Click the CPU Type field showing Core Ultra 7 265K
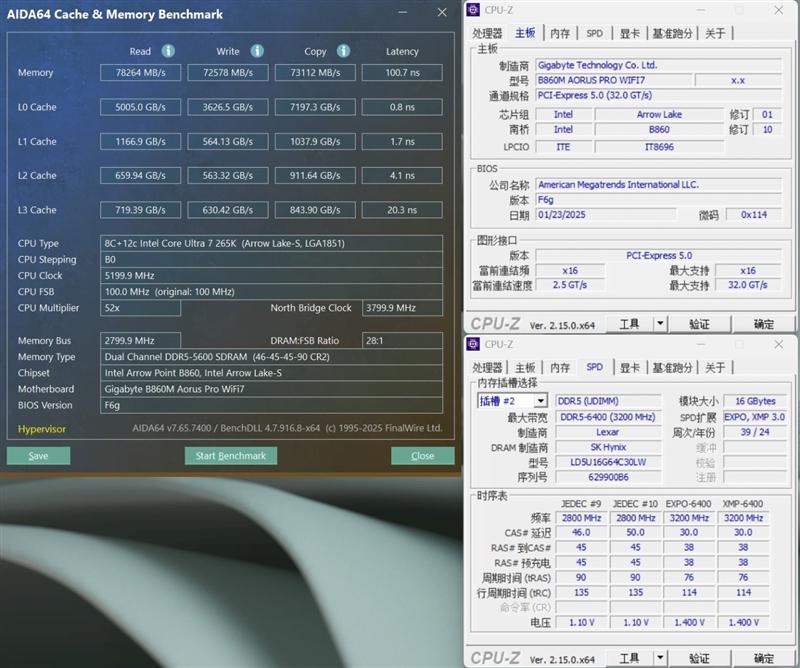Viewport: 800px width, 668px height. pyautogui.click(x=271, y=243)
